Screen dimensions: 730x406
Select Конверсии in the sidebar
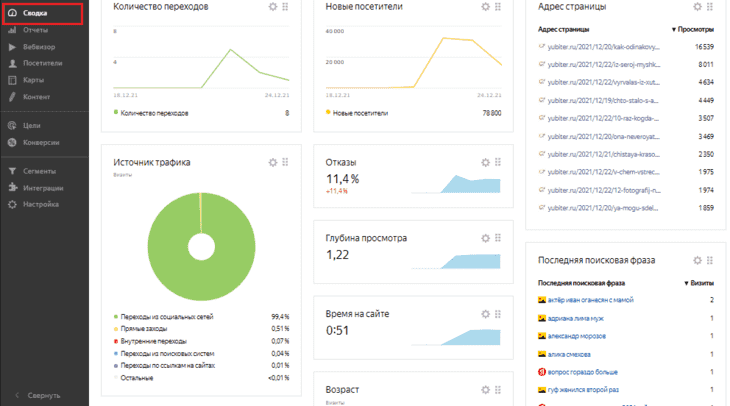(x=42, y=142)
